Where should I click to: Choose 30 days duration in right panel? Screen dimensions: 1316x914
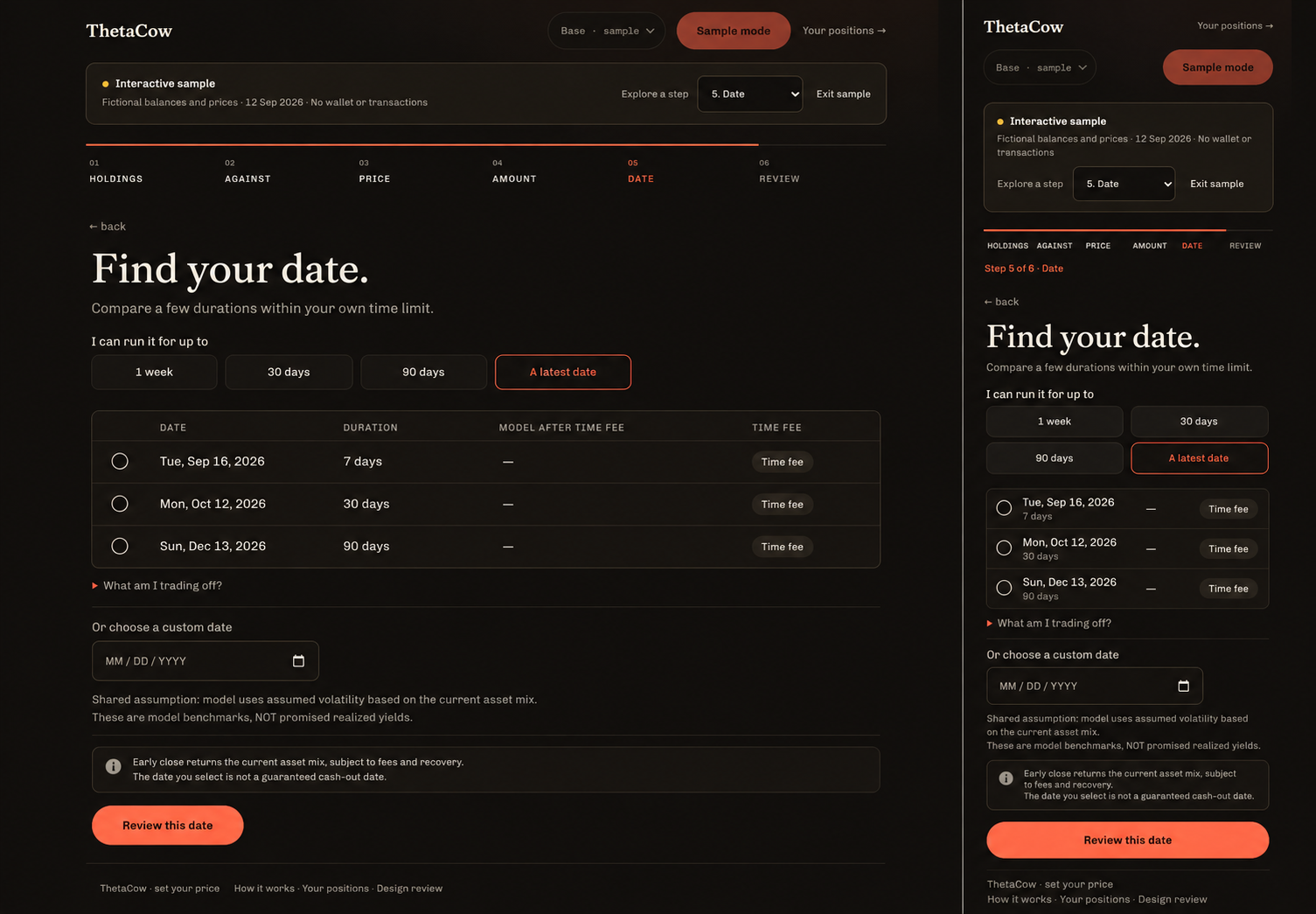1199,422
